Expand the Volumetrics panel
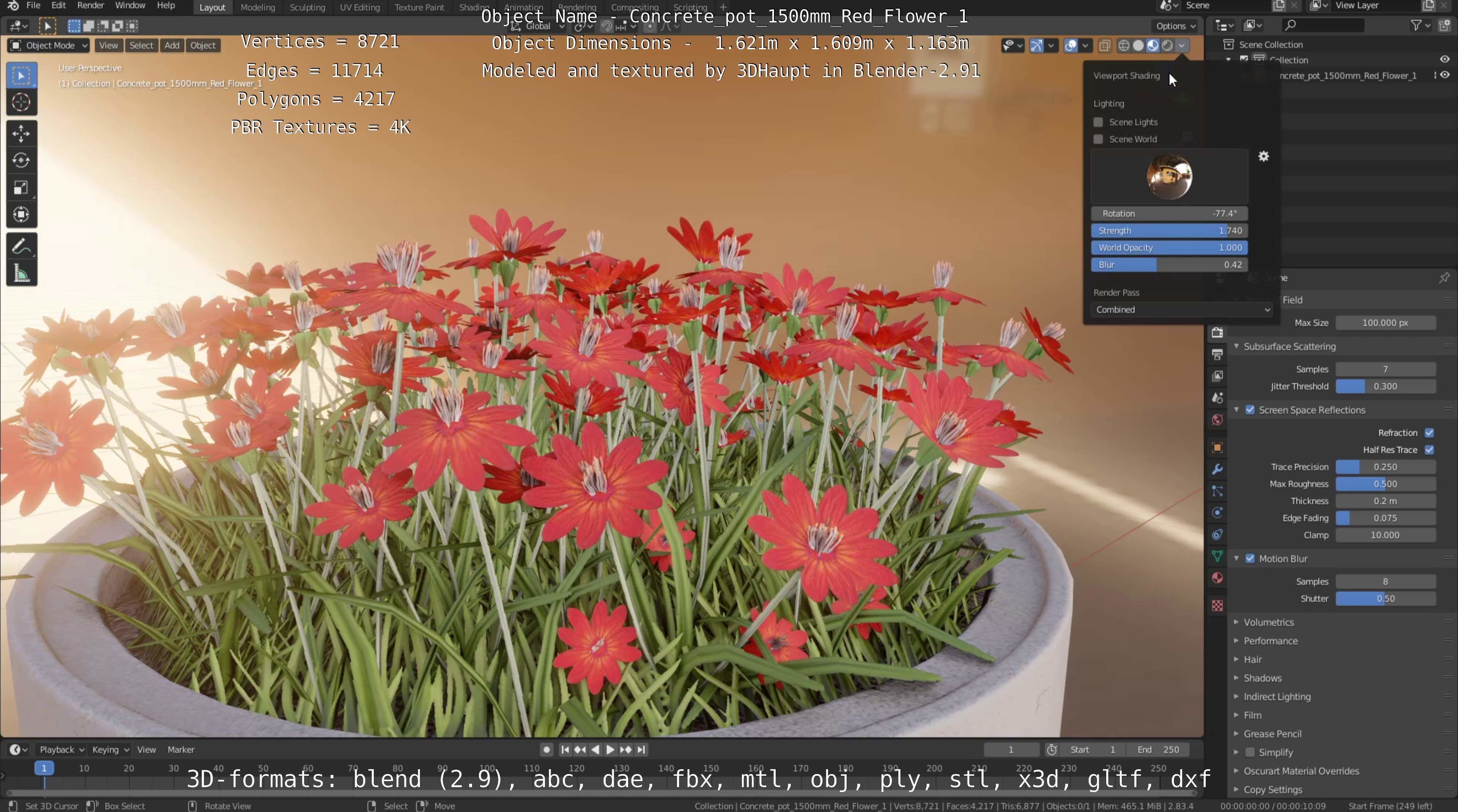This screenshot has width=1458, height=812. pyautogui.click(x=1268, y=623)
